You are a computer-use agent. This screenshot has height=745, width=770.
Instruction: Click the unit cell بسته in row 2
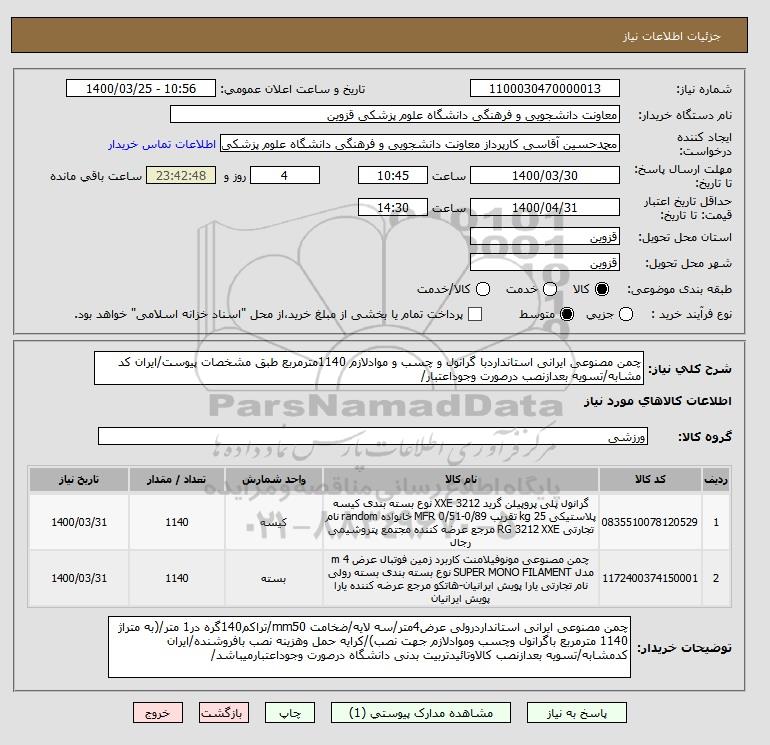pyautogui.click(x=274, y=578)
